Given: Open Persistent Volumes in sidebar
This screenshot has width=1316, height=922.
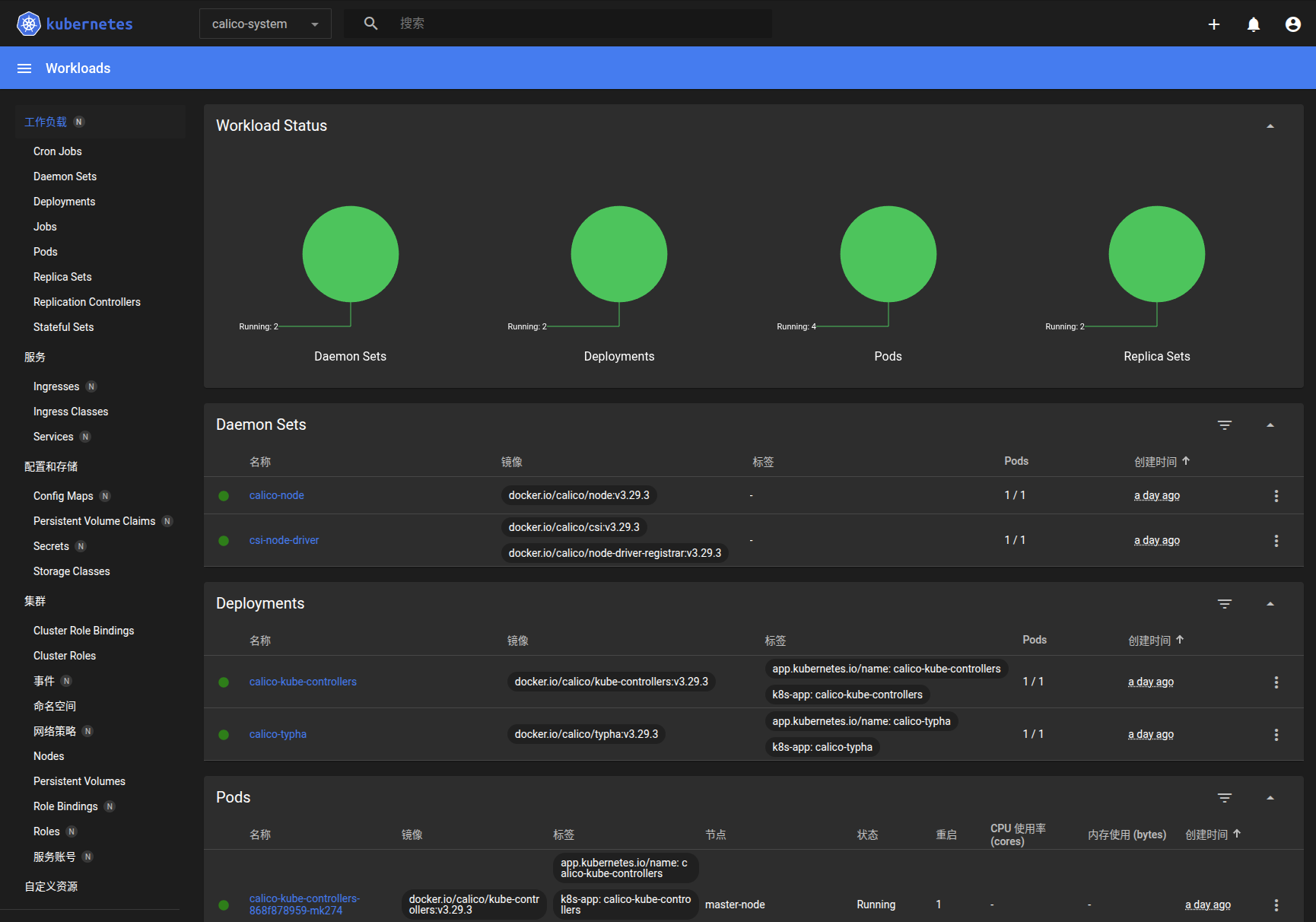Looking at the screenshot, I should (79, 781).
